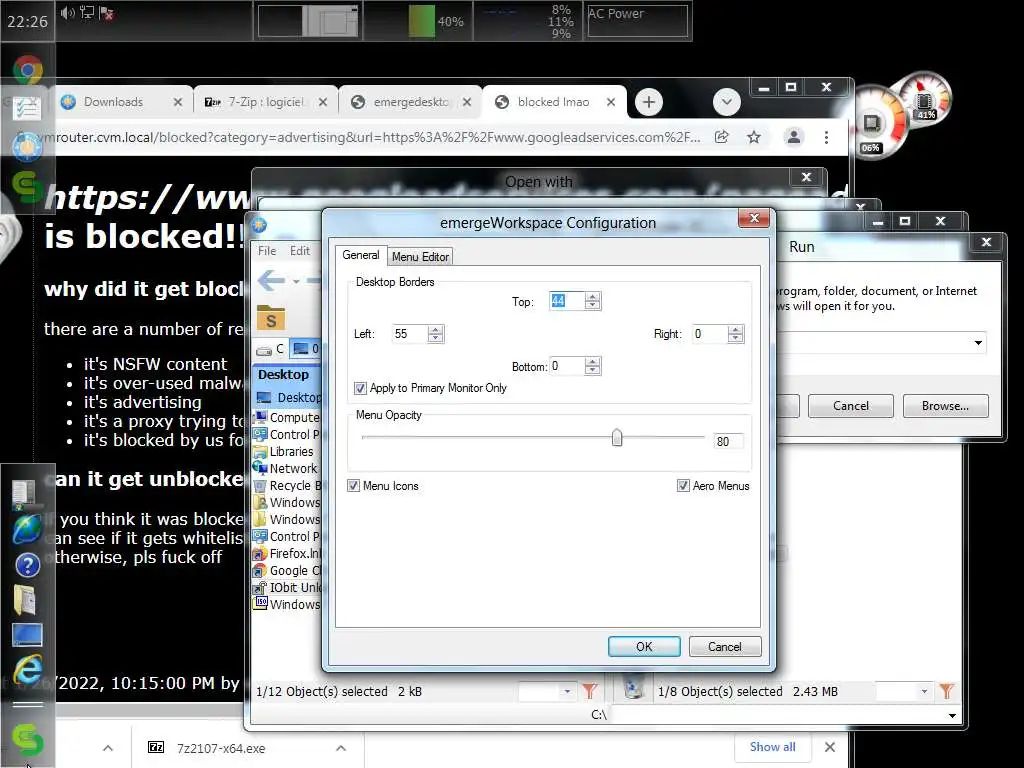Click the back arrow in file manager
This screenshot has height=768, width=1024.
click(271, 281)
